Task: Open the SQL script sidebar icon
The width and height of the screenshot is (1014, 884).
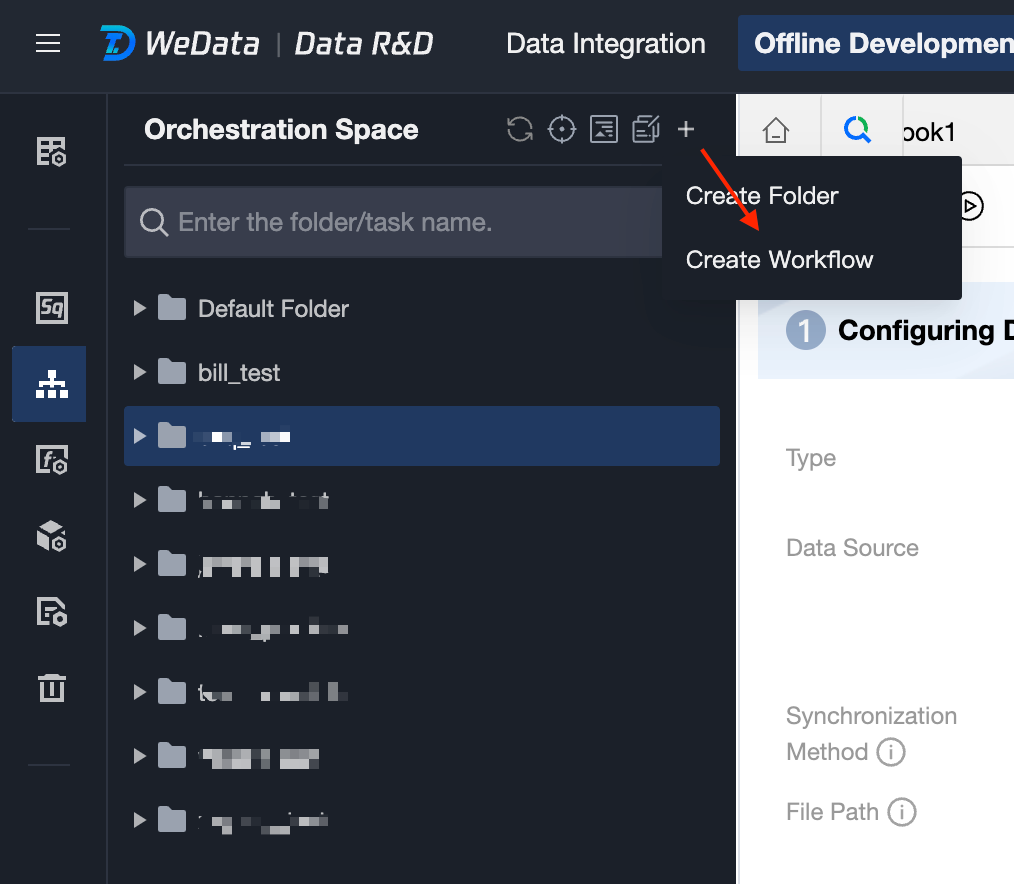Action: tap(51, 308)
